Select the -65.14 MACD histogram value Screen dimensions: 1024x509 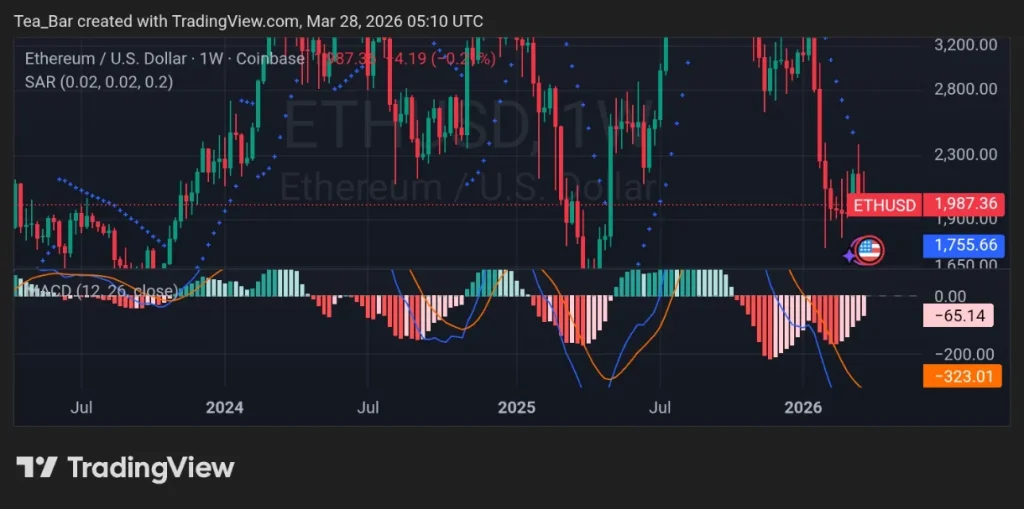coord(959,316)
